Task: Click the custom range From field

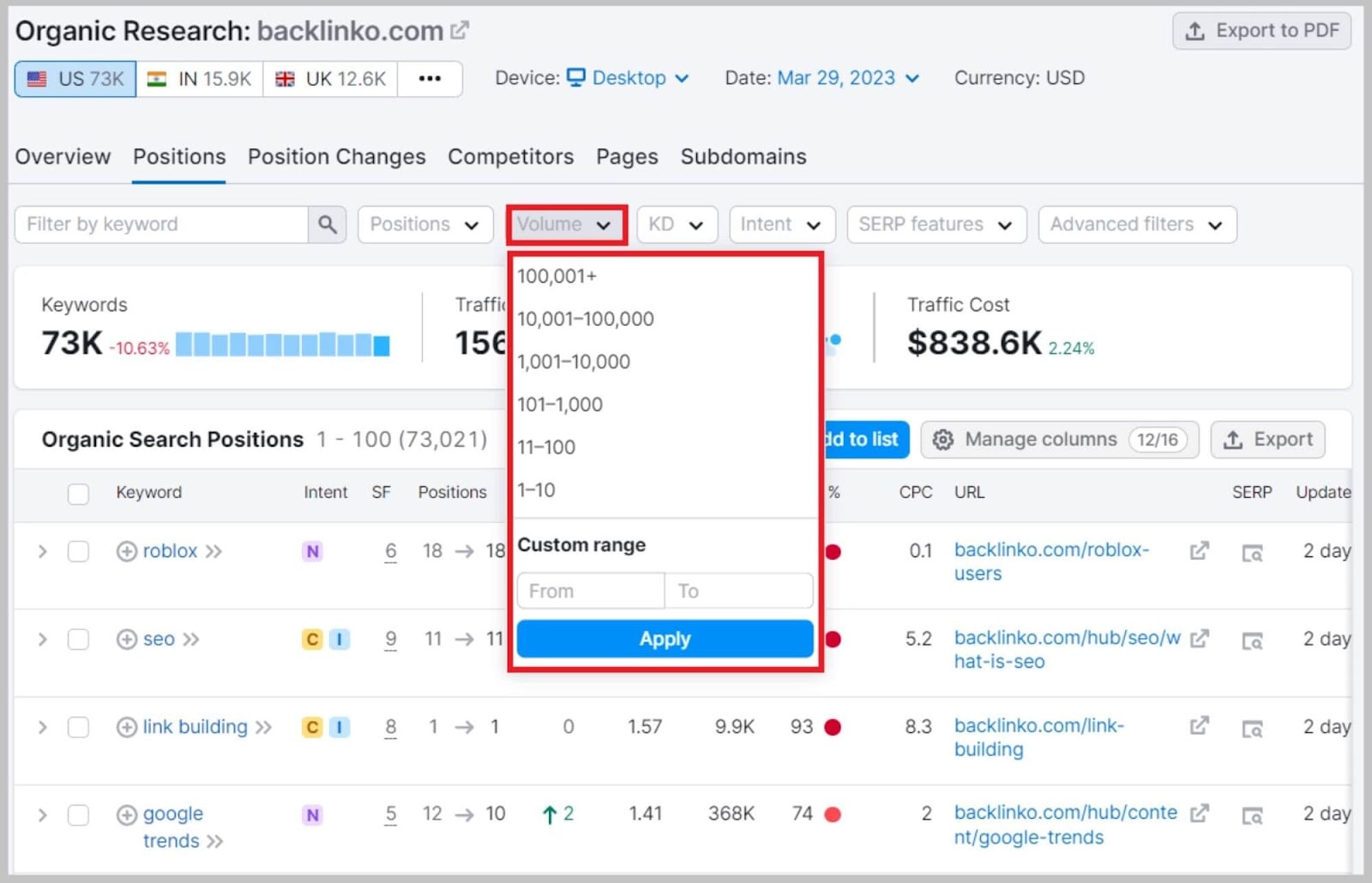Action: (590, 592)
